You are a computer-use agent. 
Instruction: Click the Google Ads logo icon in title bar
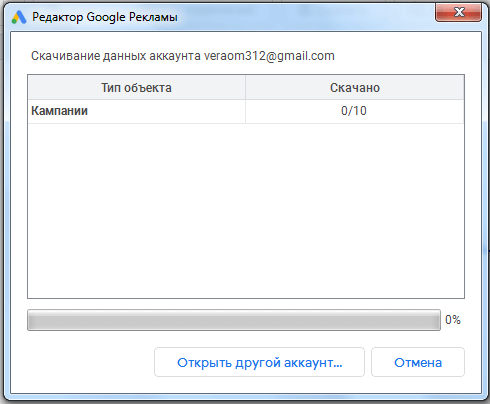click(19, 17)
